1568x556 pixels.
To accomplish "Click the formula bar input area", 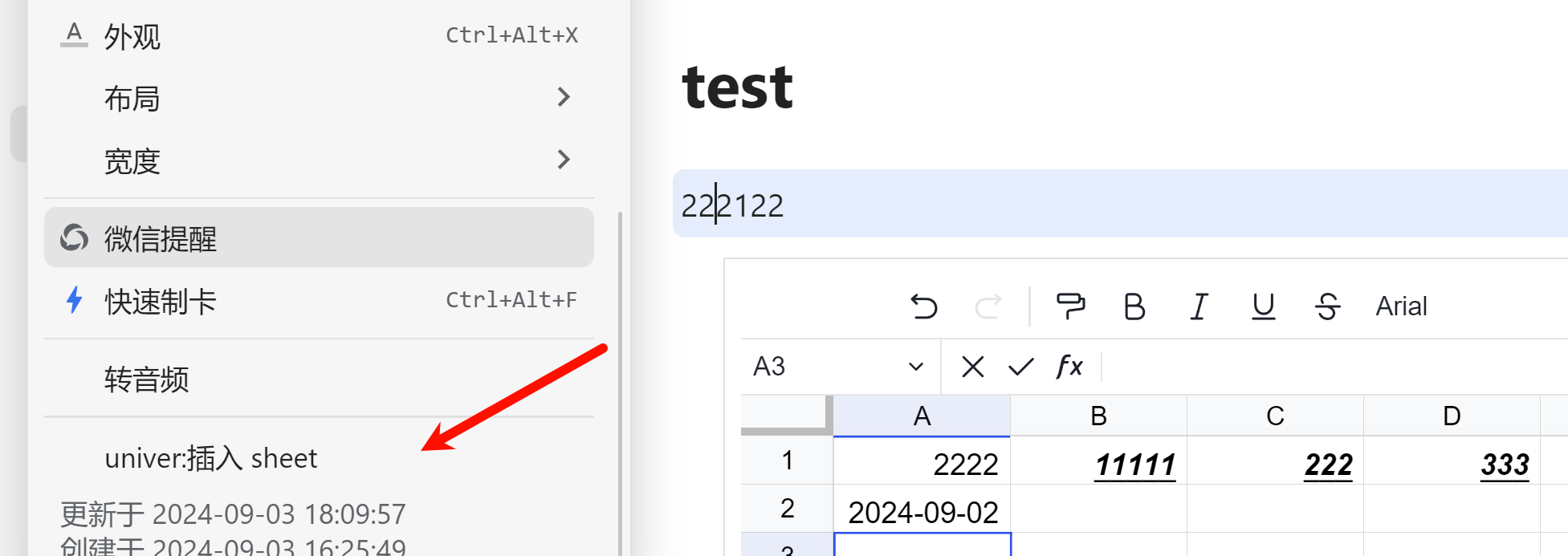I will [x=1337, y=367].
